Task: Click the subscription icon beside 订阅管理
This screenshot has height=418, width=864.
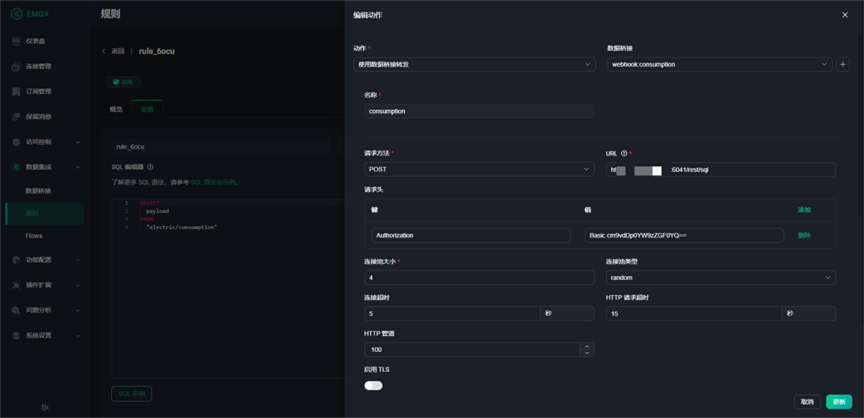Action: click(16, 91)
